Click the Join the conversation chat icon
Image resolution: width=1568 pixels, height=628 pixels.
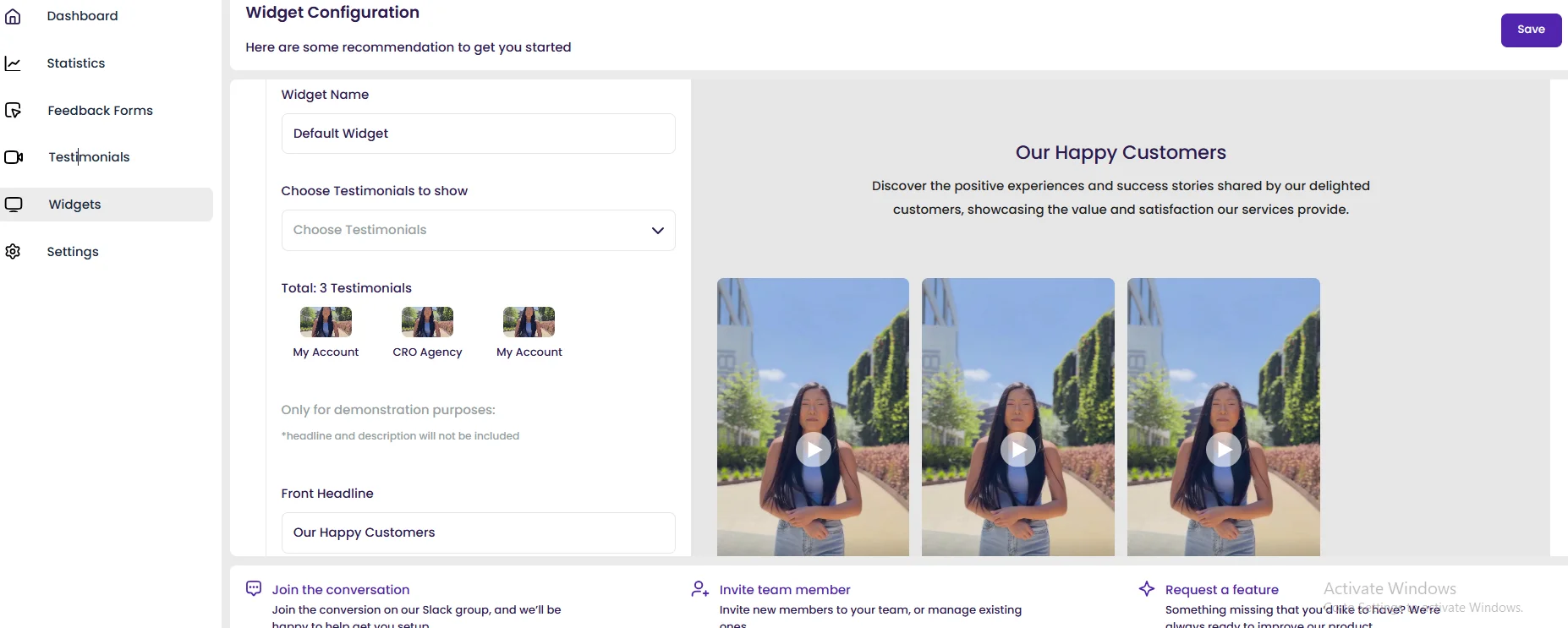click(254, 588)
